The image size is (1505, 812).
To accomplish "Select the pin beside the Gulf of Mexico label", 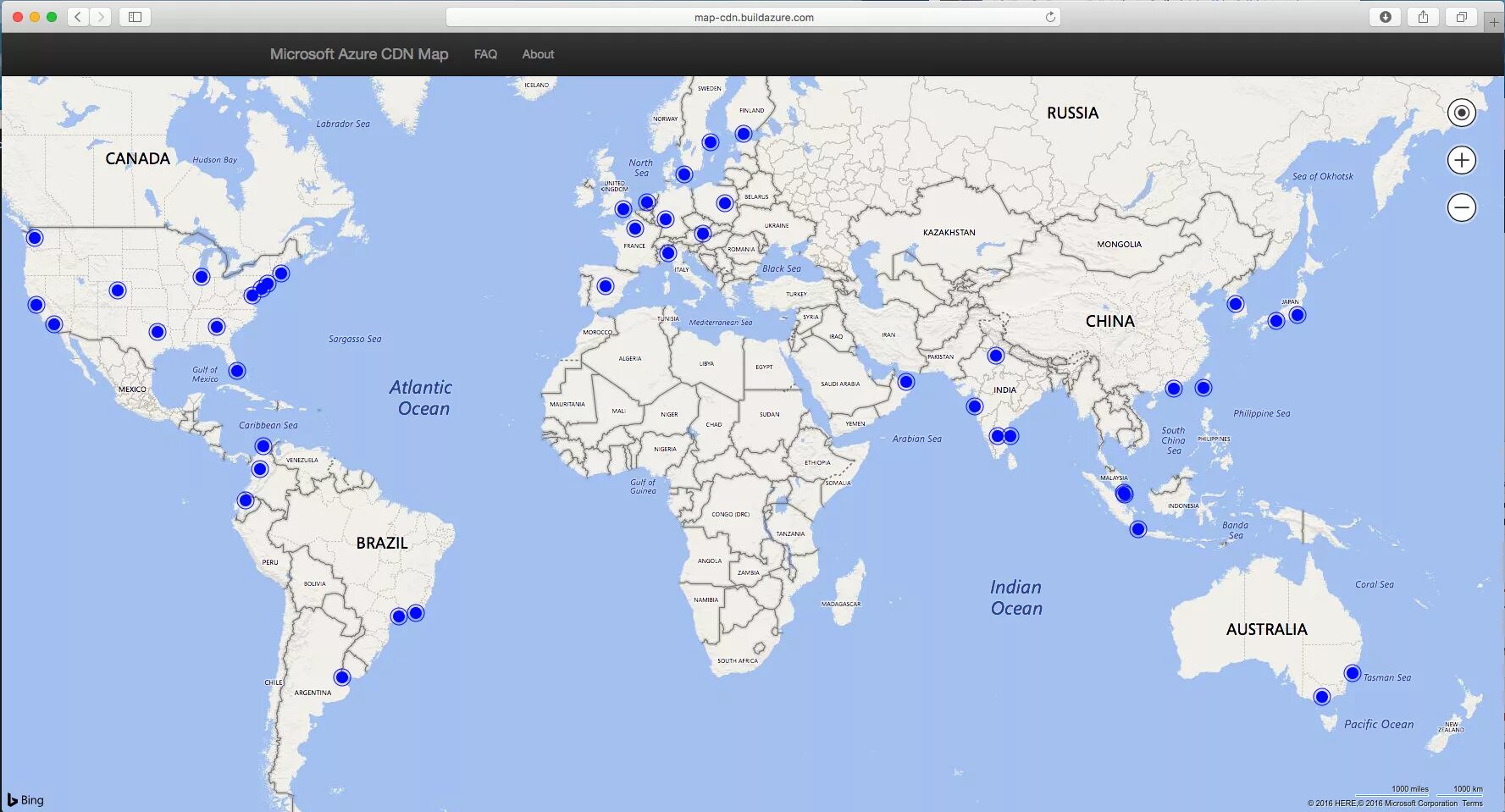I will (237, 371).
